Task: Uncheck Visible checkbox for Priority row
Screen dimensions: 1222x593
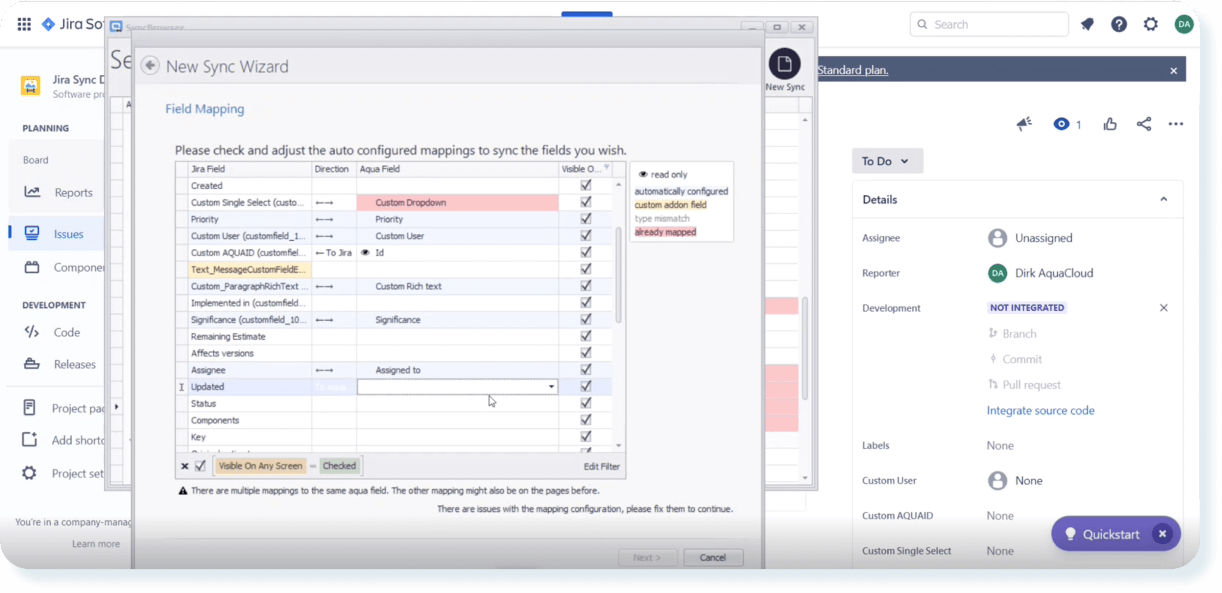Action: tap(586, 219)
